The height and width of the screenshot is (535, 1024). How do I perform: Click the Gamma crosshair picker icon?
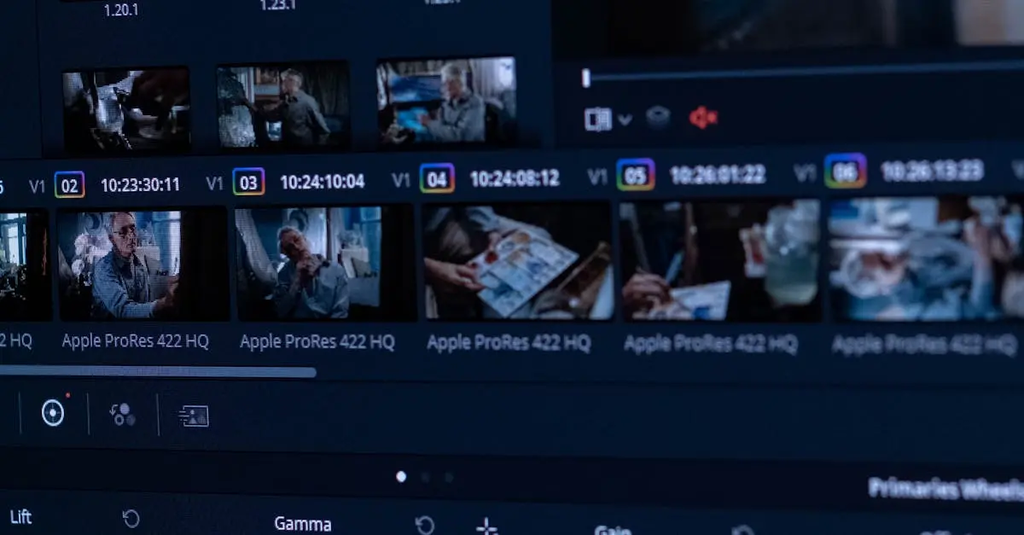pos(486,526)
